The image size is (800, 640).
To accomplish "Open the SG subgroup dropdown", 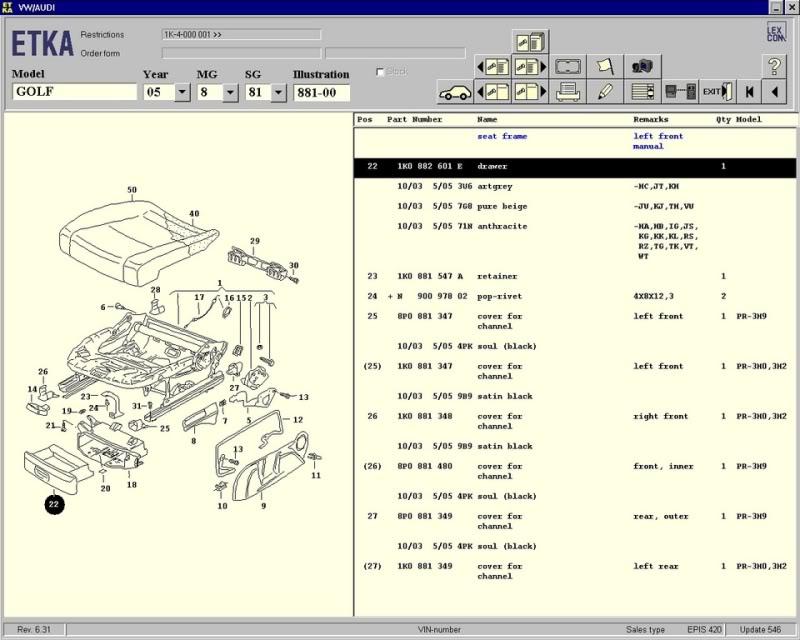I will tap(278, 92).
